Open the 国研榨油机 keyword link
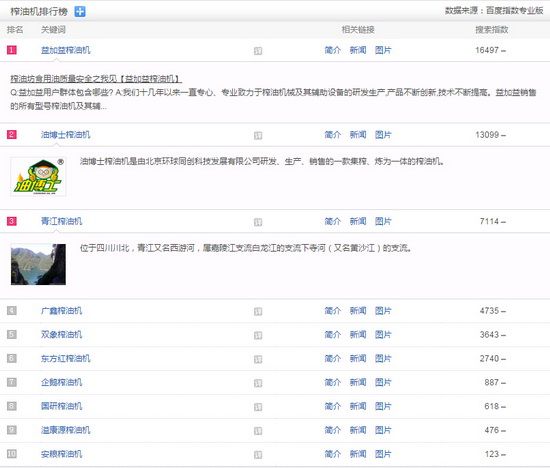 pos(61,406)
